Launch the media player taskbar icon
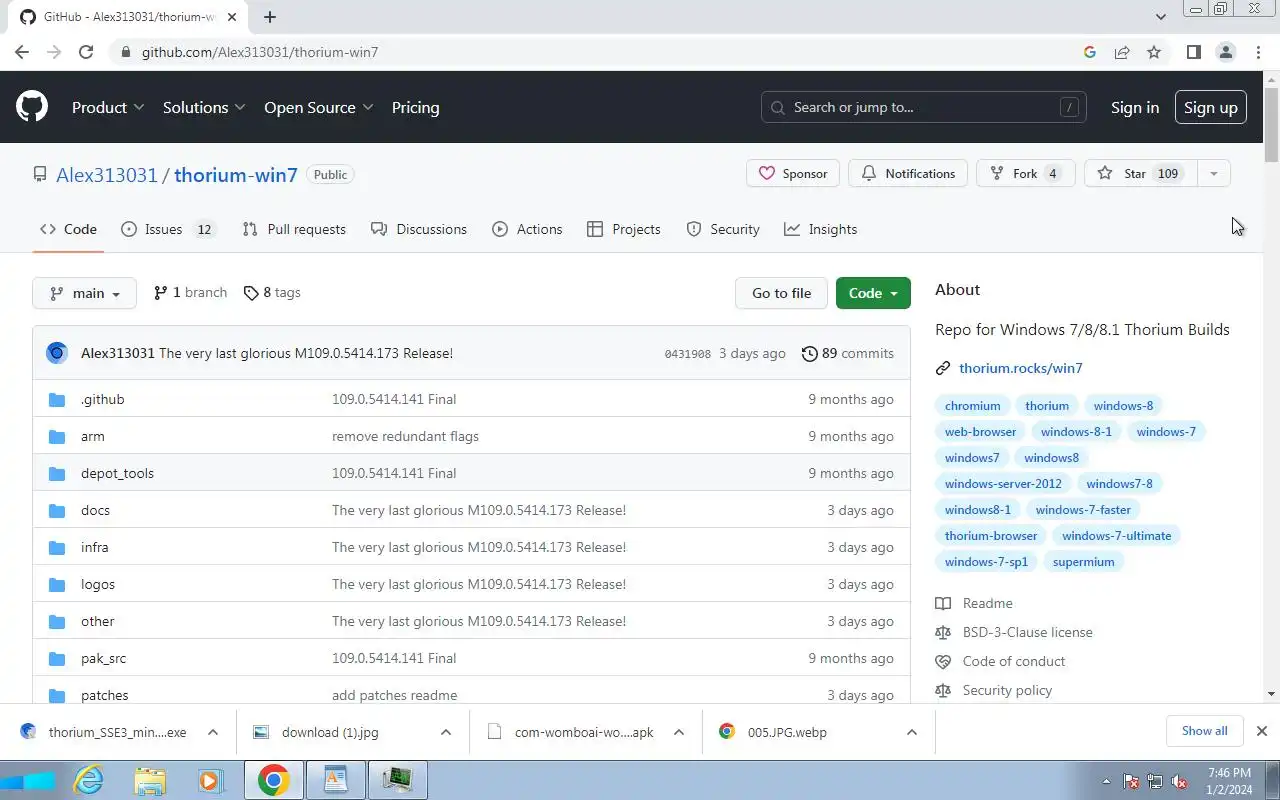This screenshot has height=800, width=1280. click(210, 780)
